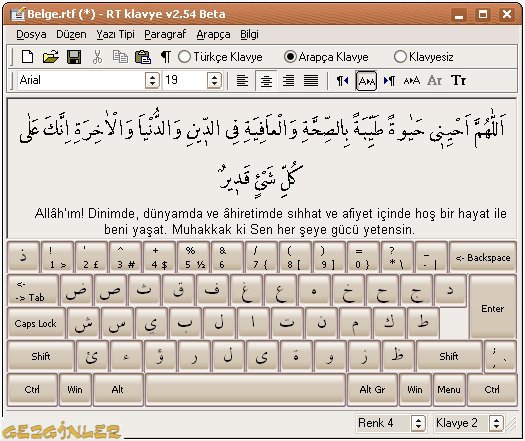Click the left Ctrl key

[32, 389]
